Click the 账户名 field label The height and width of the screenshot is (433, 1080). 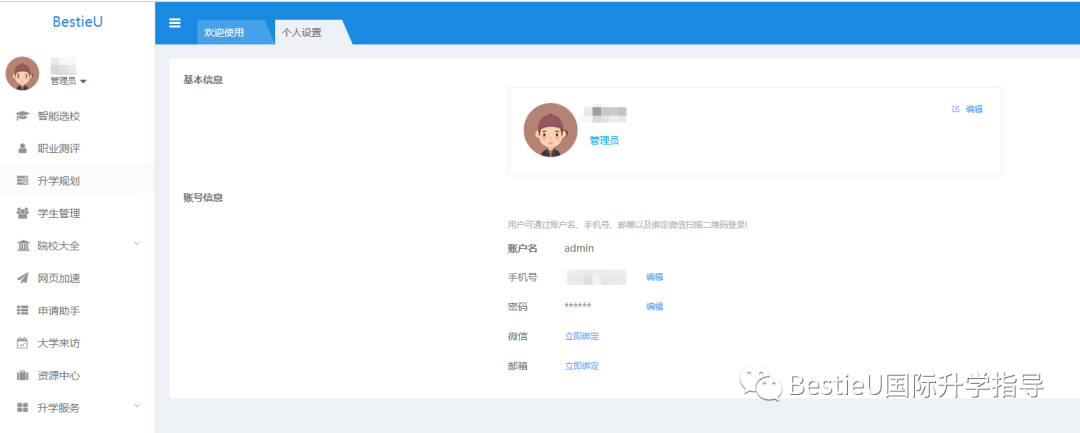522,248
